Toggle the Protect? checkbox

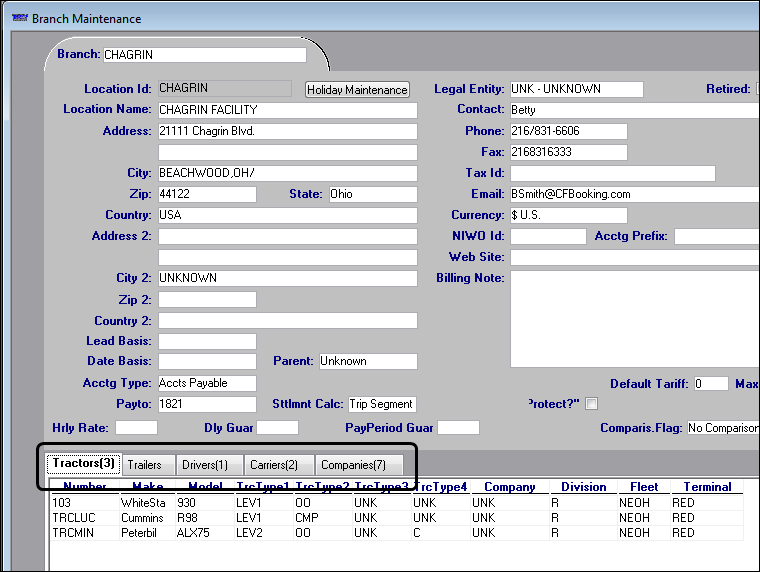591,404
